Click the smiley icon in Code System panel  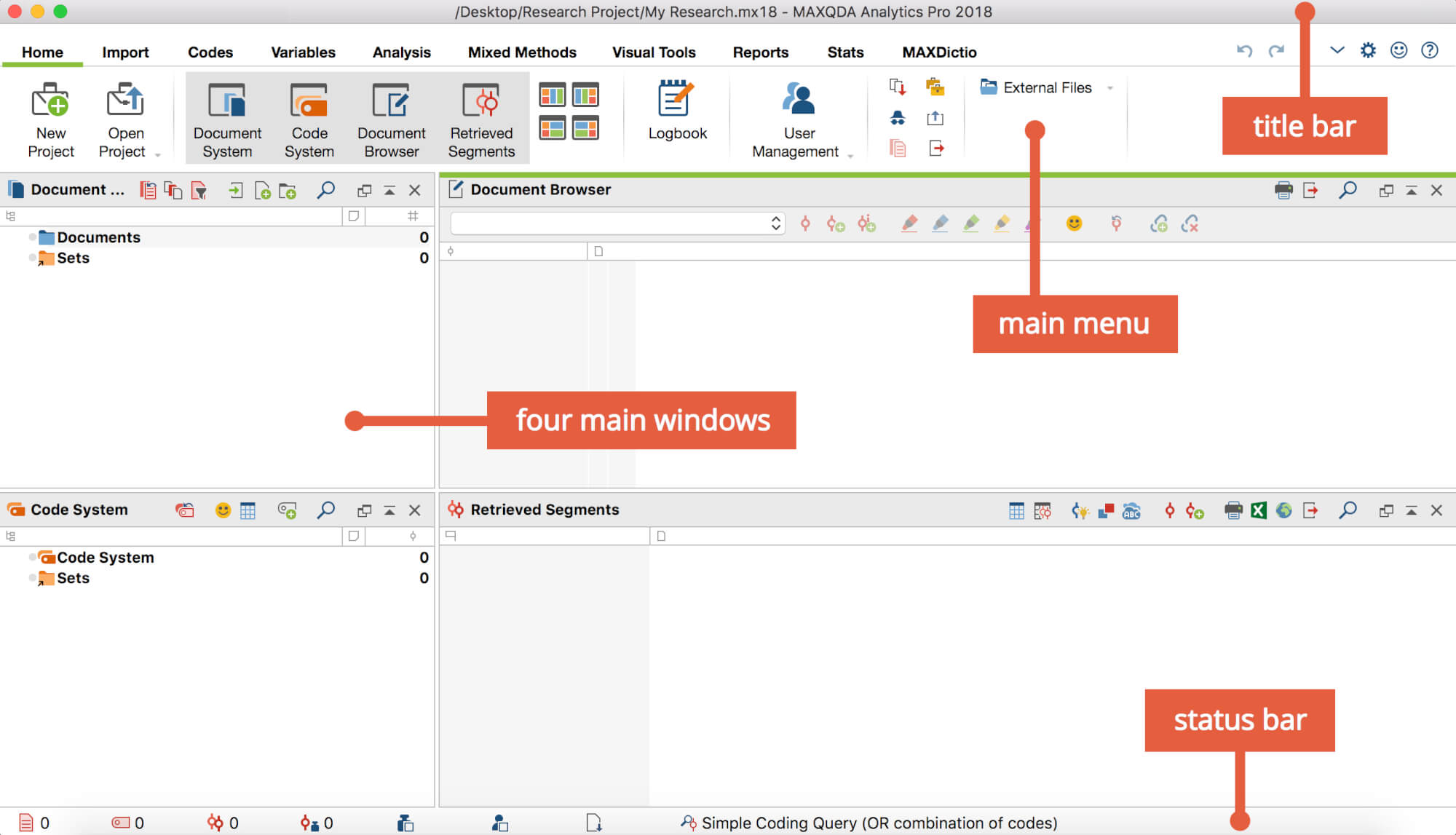point(223,510)
